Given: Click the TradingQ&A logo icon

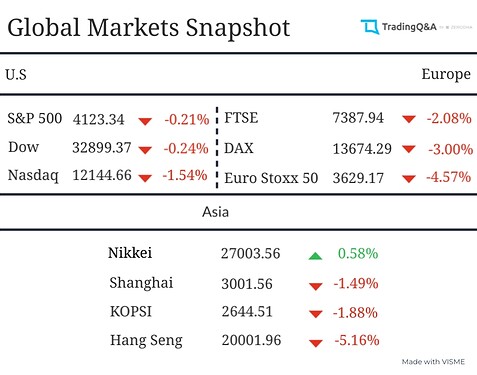Looking at the screenshot, I should (370, 27).
